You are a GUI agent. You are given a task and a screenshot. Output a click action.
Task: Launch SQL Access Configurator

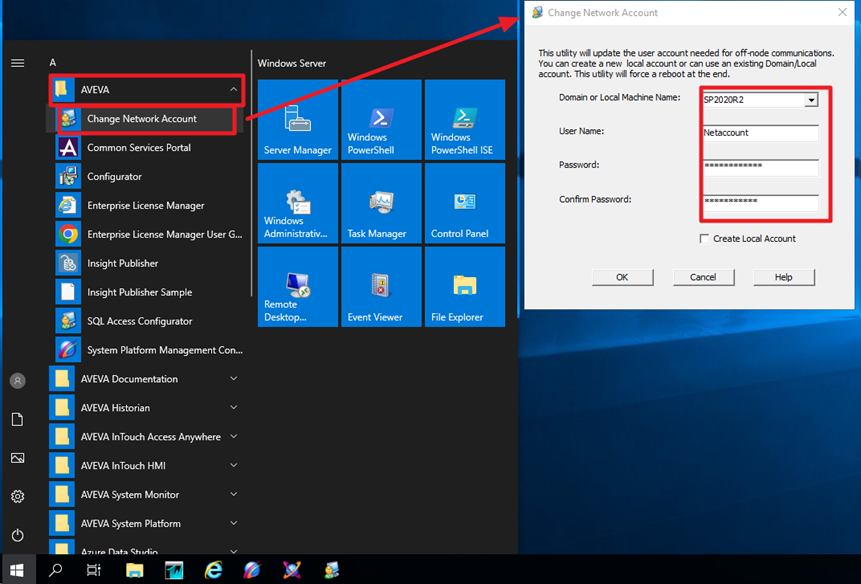pyautogui.click(x=146, y=321)
